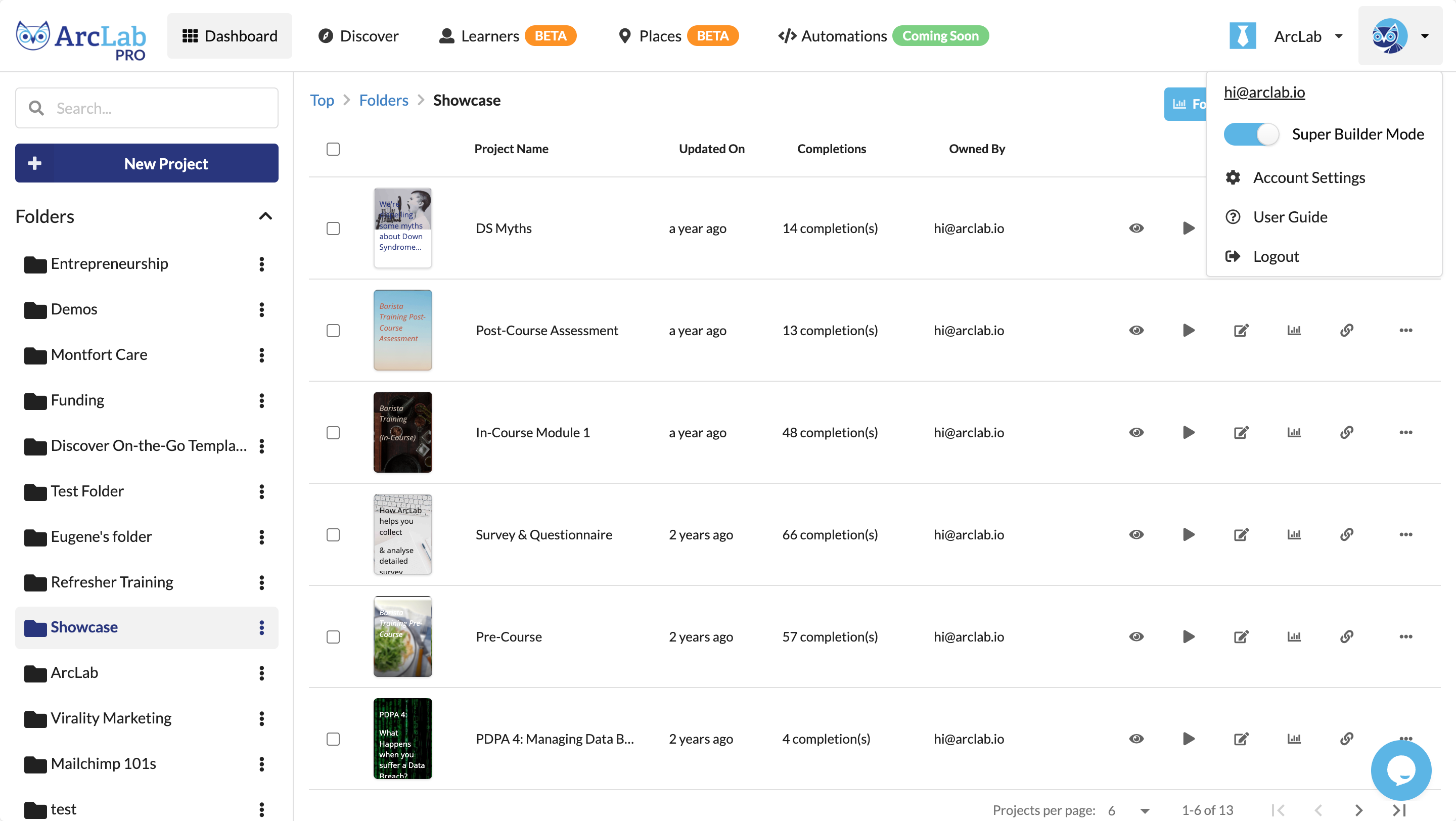The height and width of the screenshot is (821, 1456).
Task: Open the user avatar dropdown menu
Action: tap(1400, 36)
